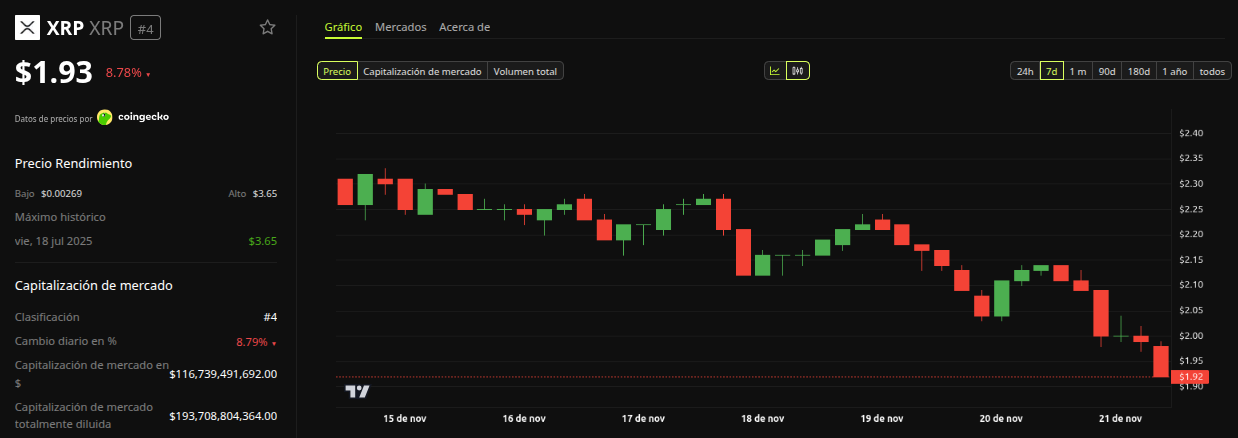Set chart range to 24h
The height and width of the screenshot is (438, 1238).
[x=1025, y=71]
